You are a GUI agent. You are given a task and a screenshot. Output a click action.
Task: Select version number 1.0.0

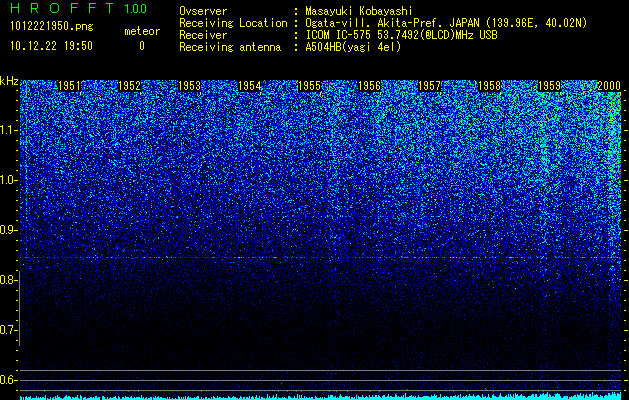pos(136,8)
